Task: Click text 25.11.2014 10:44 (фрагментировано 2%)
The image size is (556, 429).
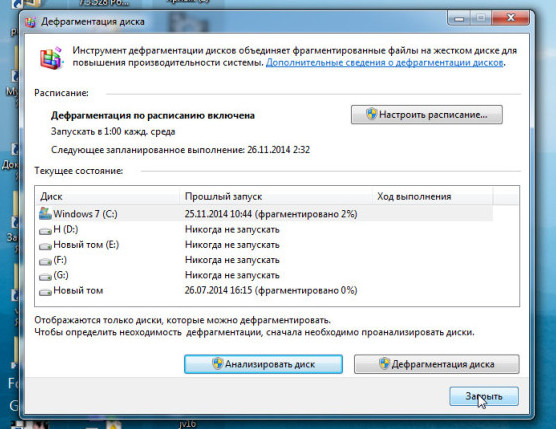Action: point(271,214)
